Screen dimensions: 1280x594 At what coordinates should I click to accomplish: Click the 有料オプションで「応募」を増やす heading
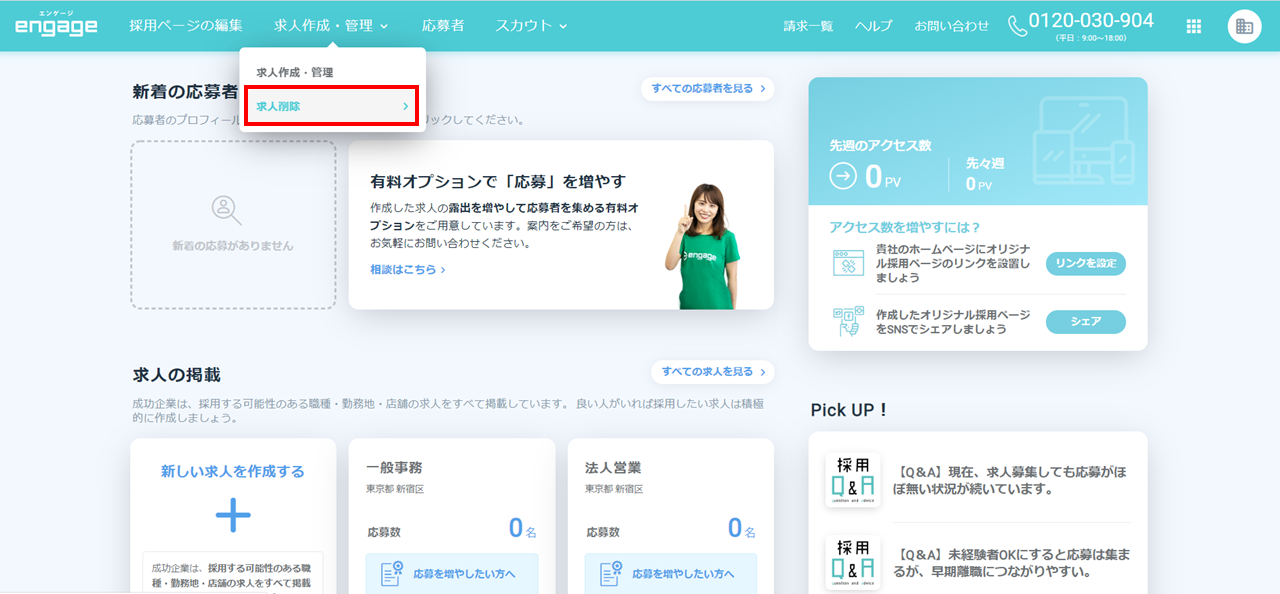click(498, 181)
